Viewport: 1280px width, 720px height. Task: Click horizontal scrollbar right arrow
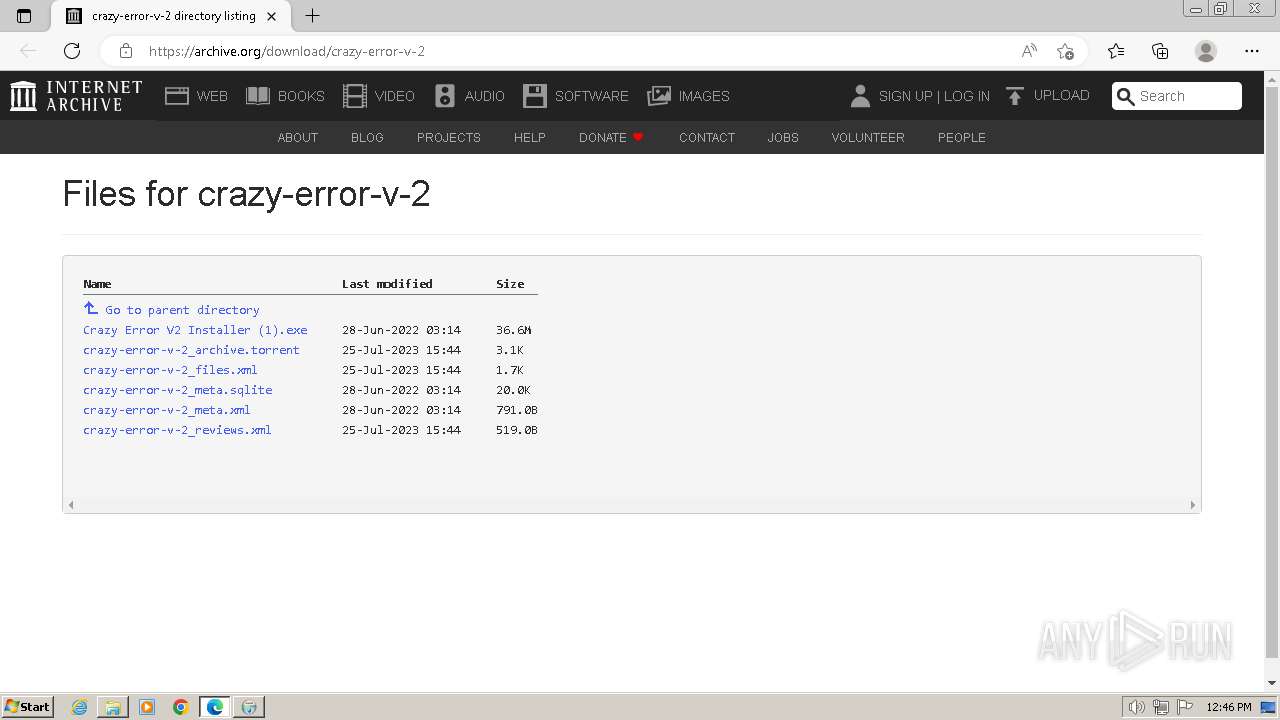1192,505
